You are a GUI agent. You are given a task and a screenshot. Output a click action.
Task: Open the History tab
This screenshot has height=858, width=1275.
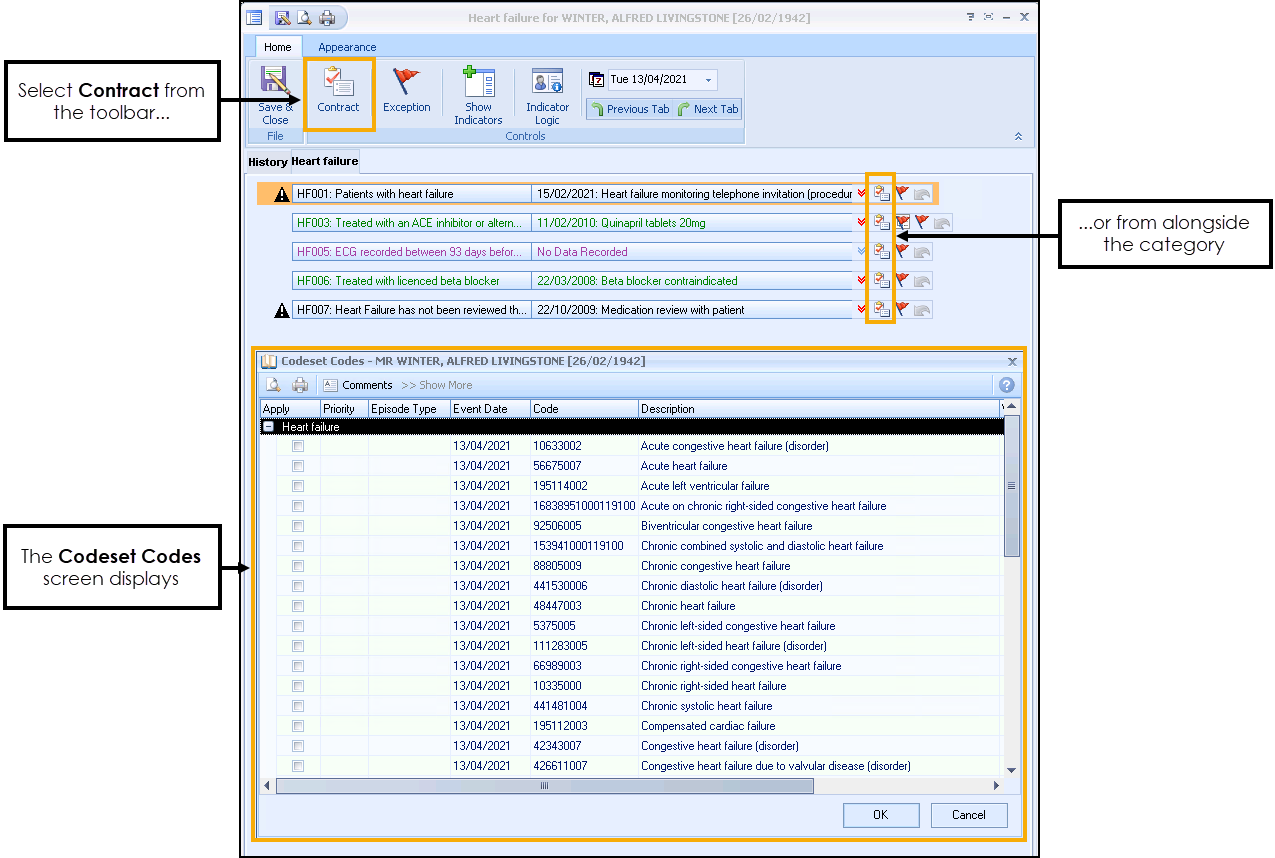[268, 162]
